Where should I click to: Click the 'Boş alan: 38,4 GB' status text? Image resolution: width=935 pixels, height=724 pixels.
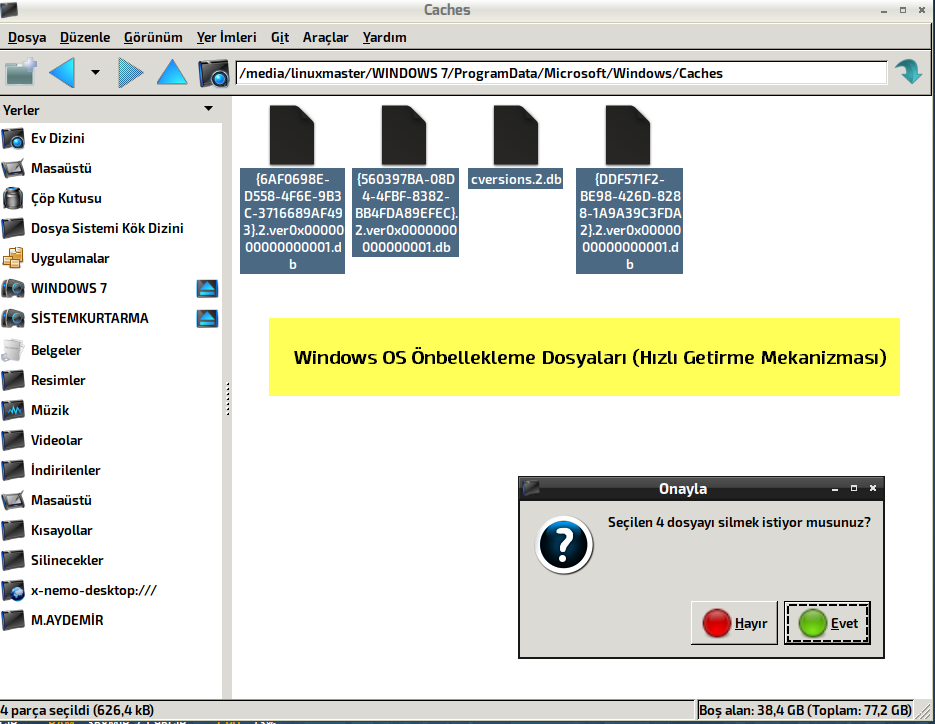(x=805, y=710)
